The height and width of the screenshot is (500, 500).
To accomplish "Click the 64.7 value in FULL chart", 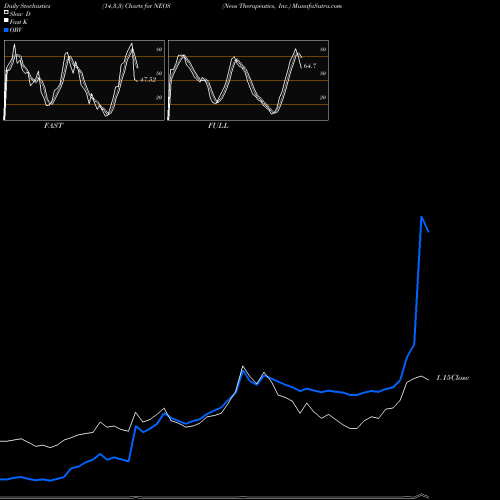I will click(x=310, y=66).
